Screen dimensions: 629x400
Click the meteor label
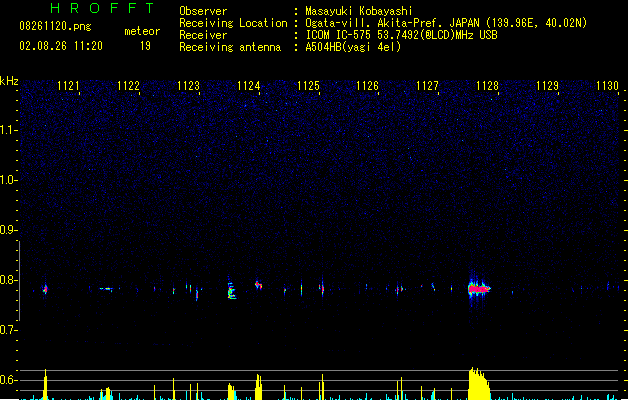point(142,31)
